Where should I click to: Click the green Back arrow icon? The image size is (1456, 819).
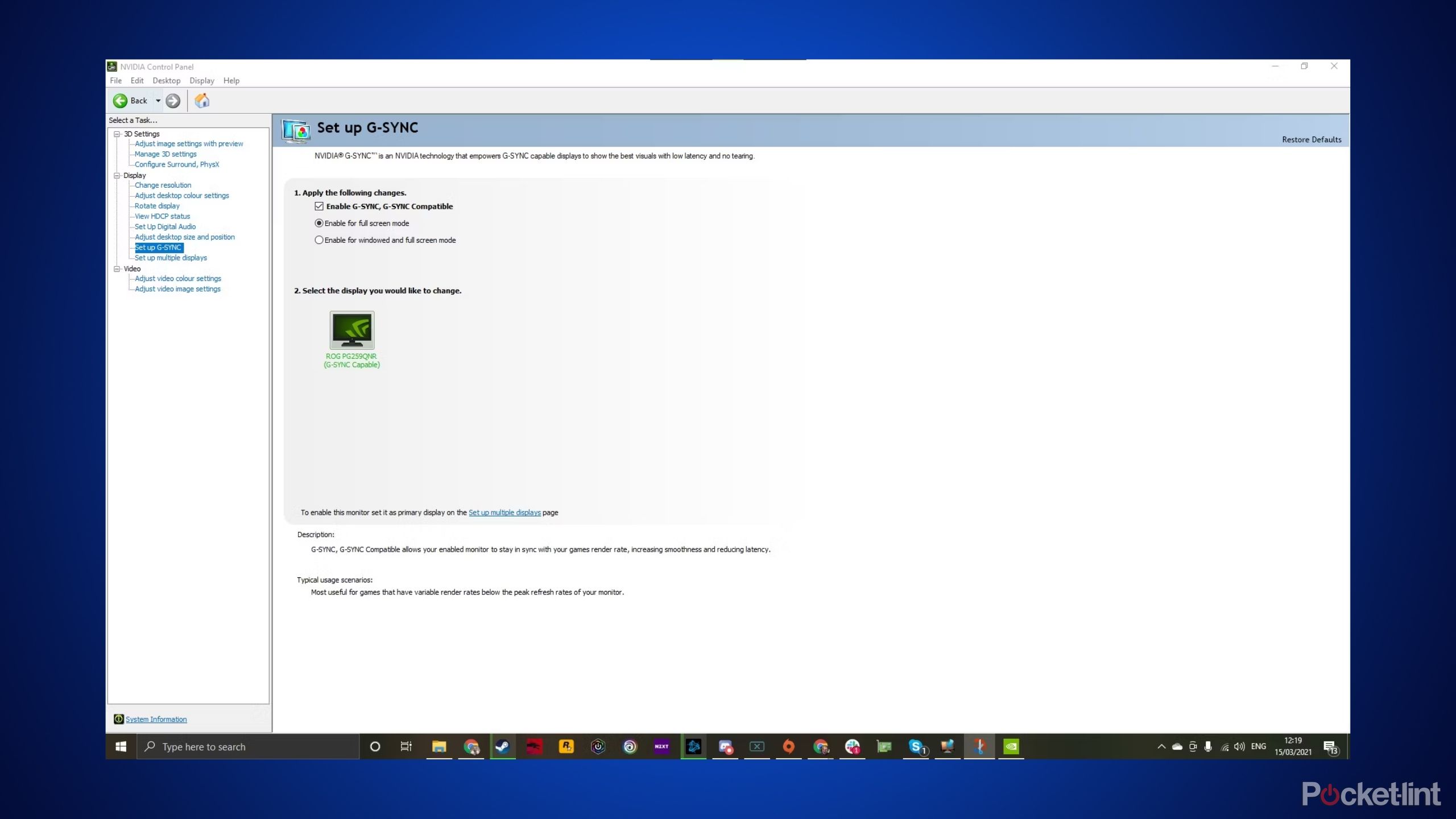point(120,101)
